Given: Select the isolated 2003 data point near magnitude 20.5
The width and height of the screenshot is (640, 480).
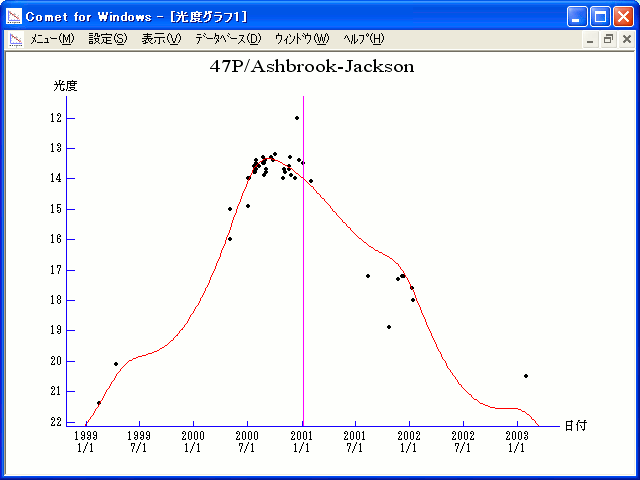Looking at the screenshot, I should click(x=526, y=376).
